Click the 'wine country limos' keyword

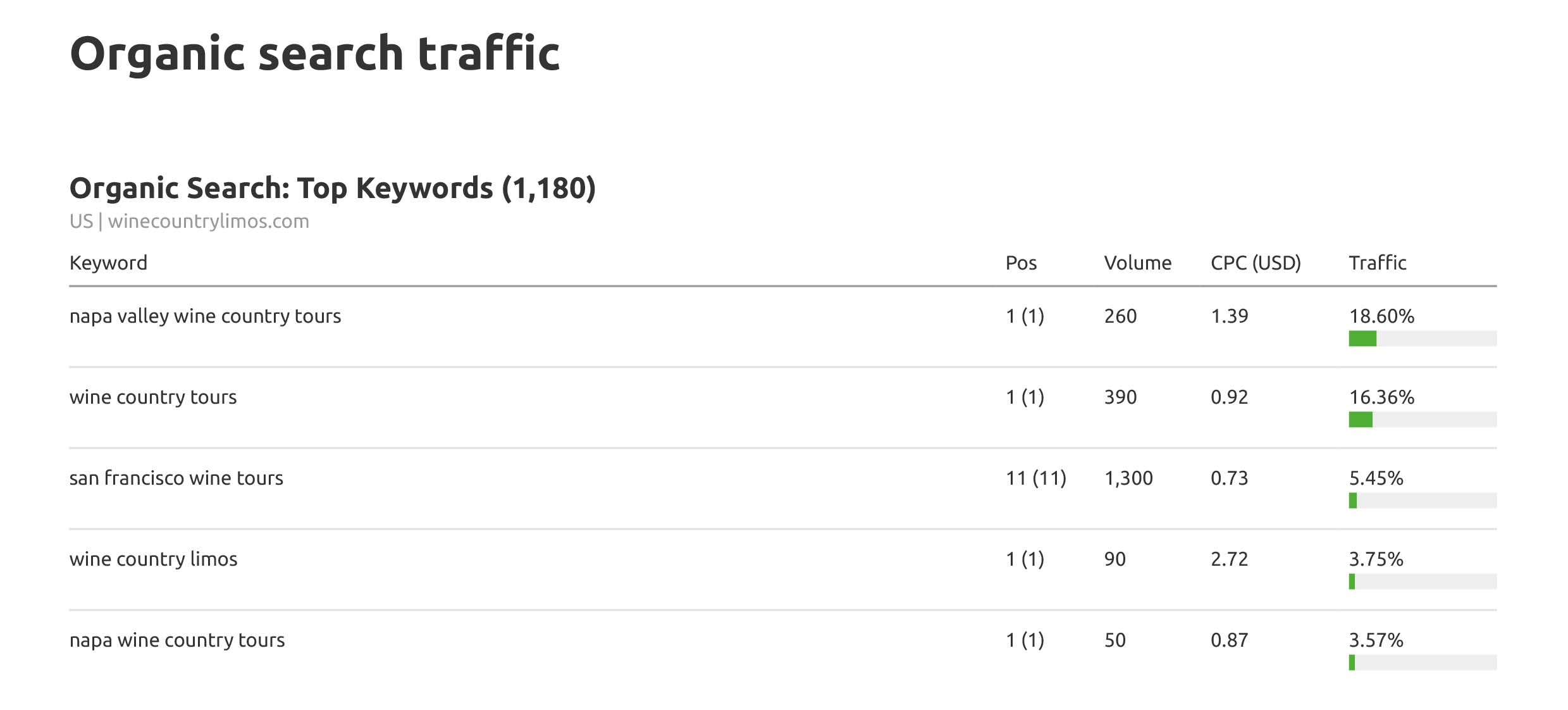coord(153,559)
